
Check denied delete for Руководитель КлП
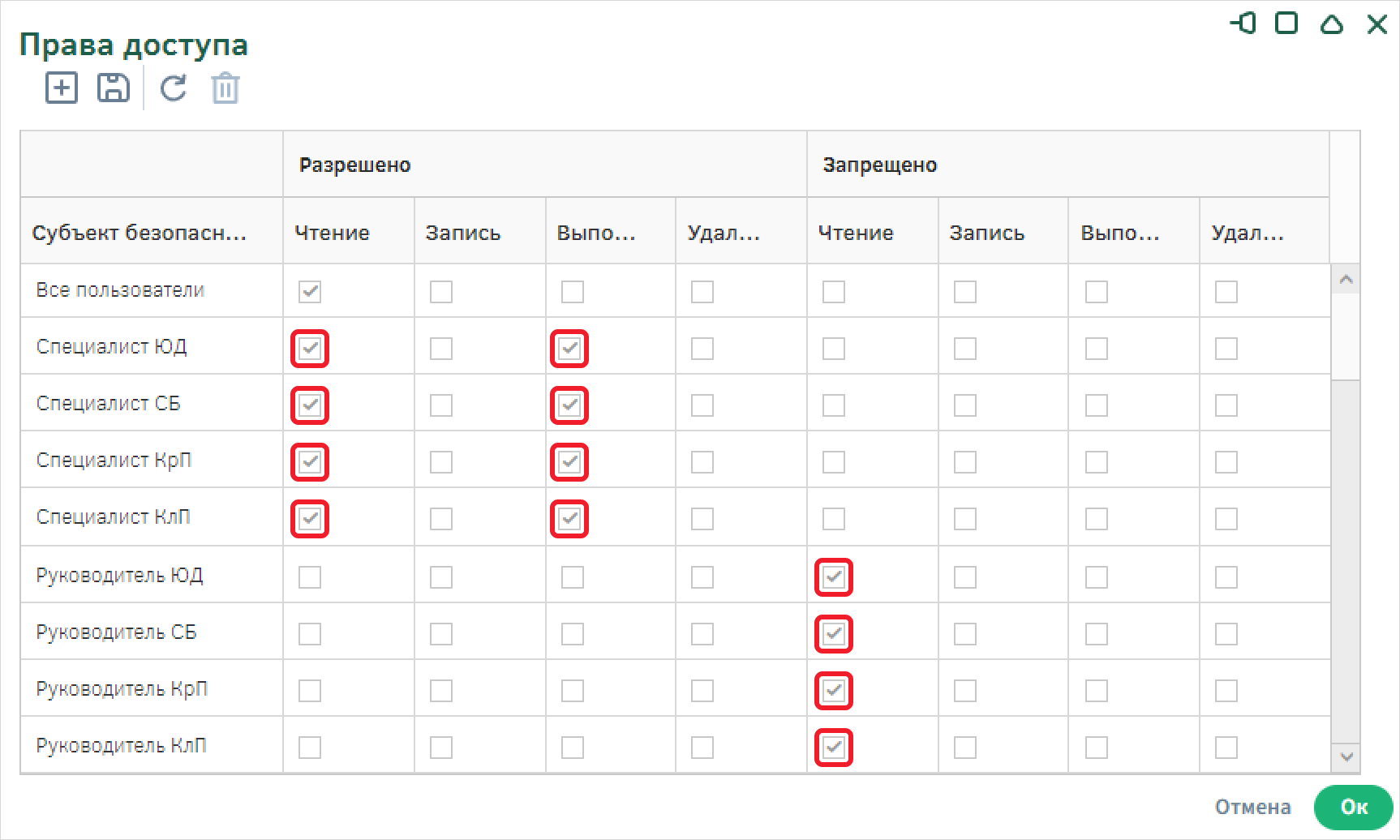(1226, 748)
